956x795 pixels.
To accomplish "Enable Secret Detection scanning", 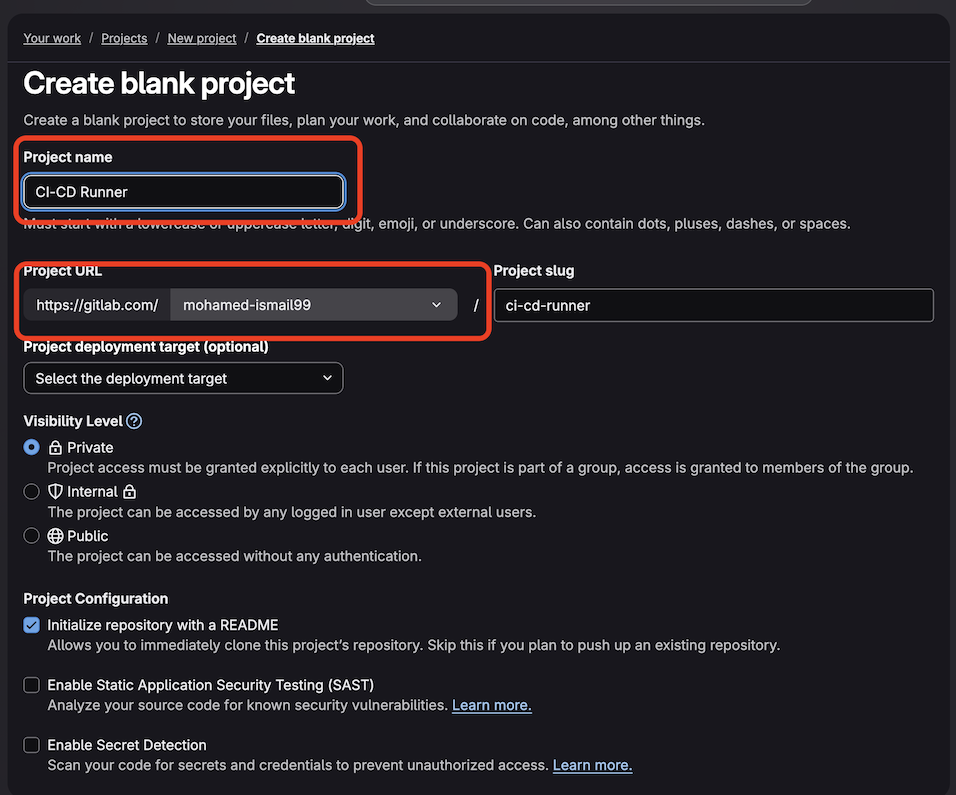I will coord(31,744).
